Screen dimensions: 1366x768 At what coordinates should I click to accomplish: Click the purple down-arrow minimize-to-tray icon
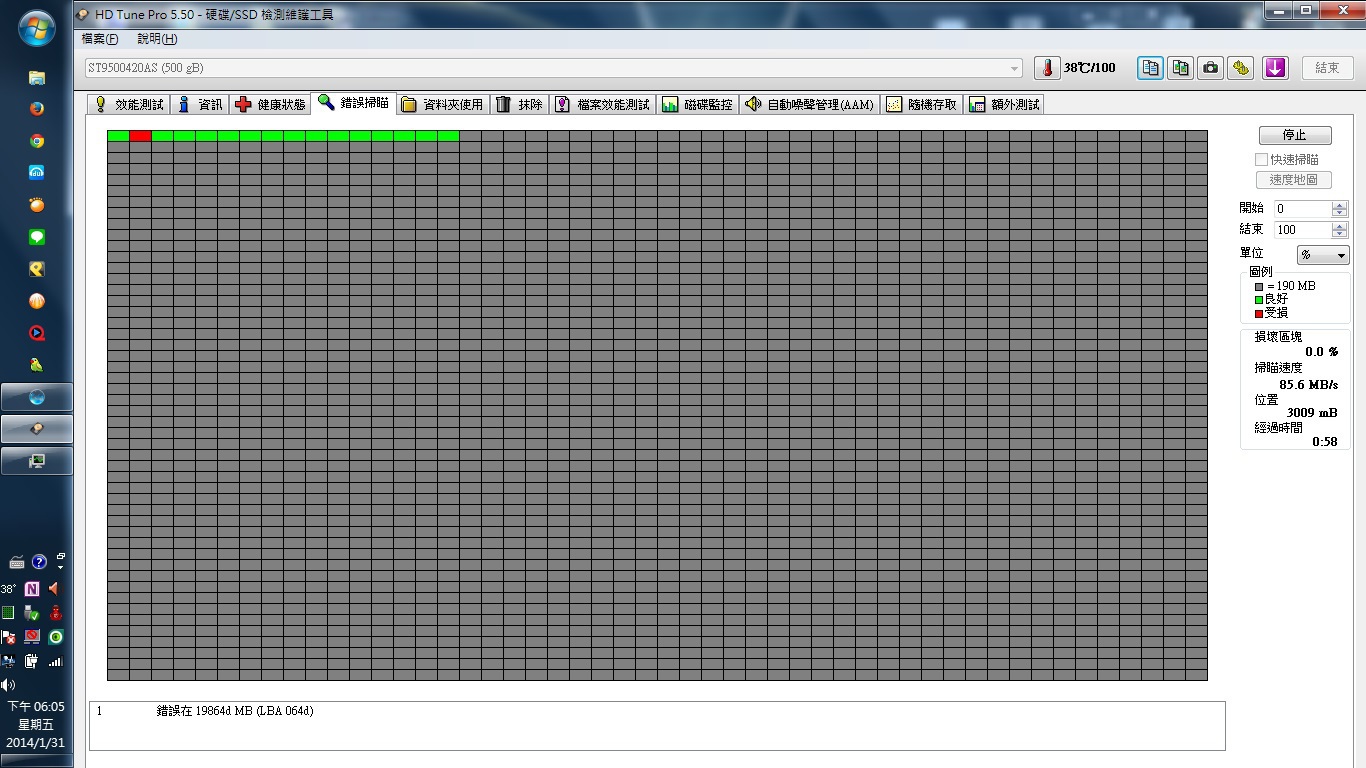pos(1275,68)
